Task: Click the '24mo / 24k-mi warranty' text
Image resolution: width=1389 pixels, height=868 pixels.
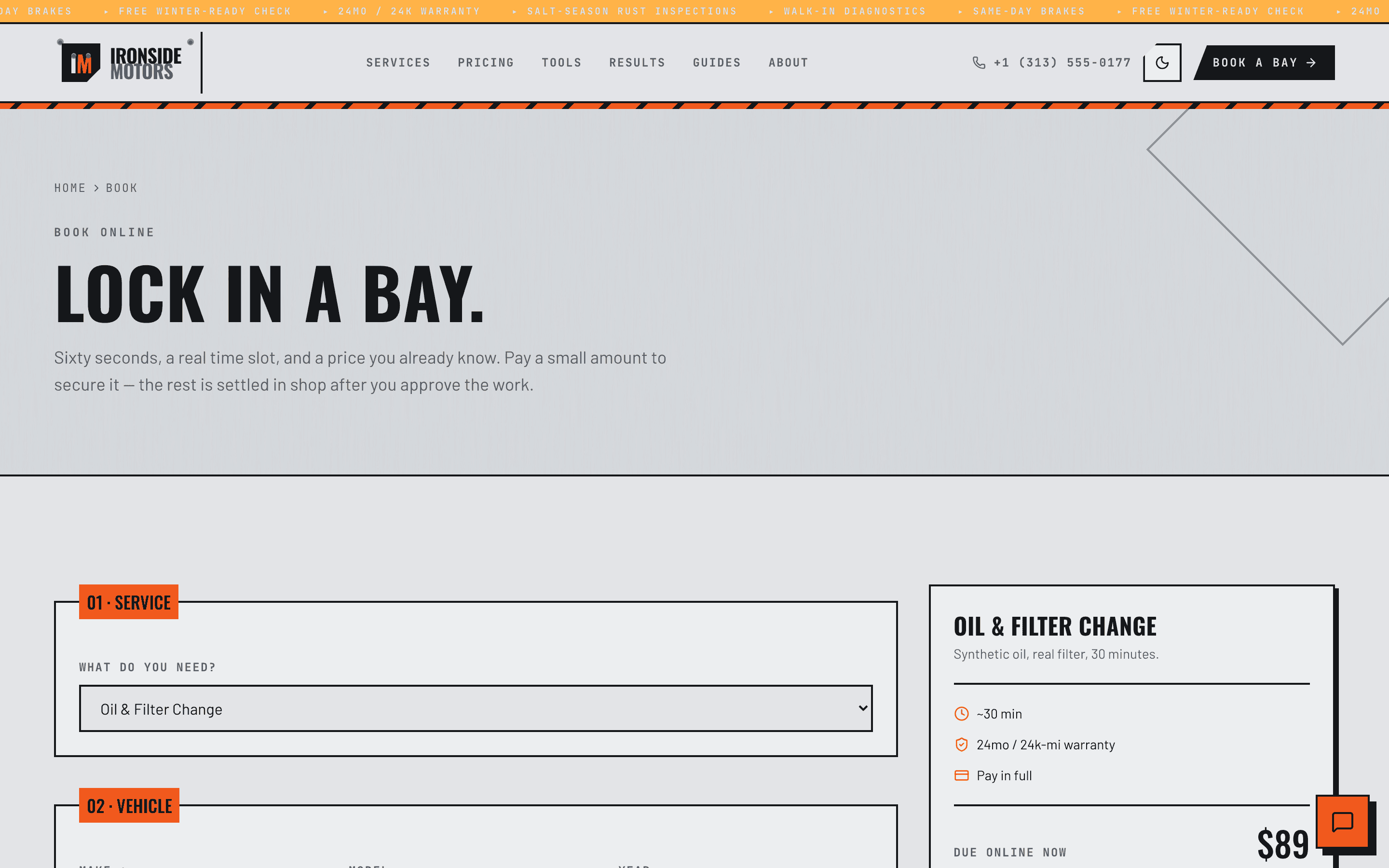Action: pyautogui.click(x=1045, y=745)
